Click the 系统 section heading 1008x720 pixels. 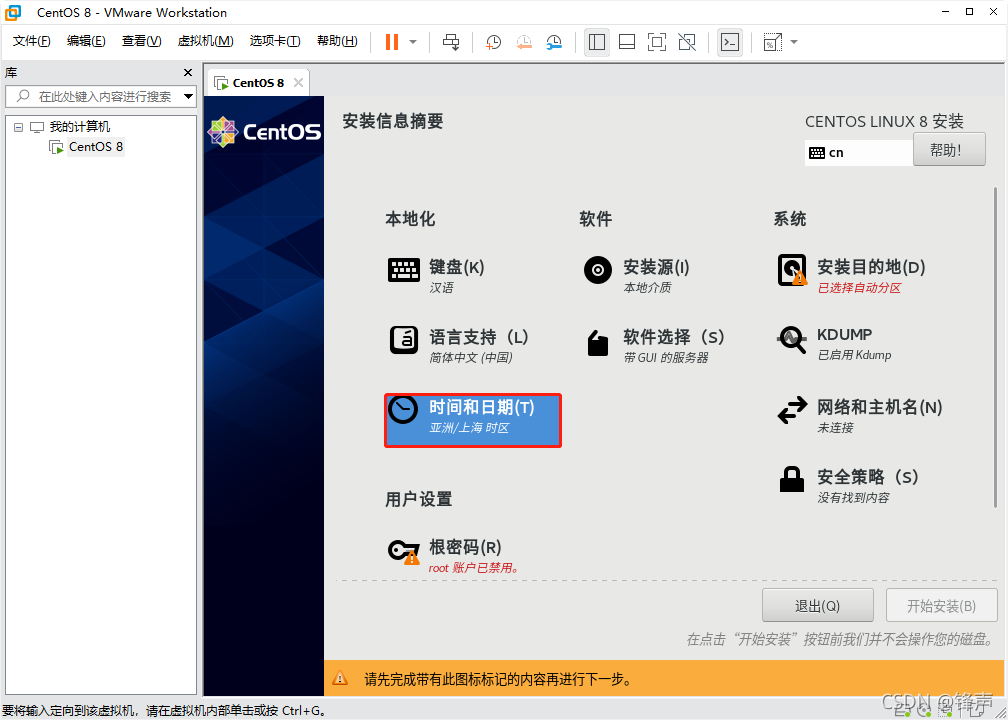pyautogui.click(x=790, y=219)
